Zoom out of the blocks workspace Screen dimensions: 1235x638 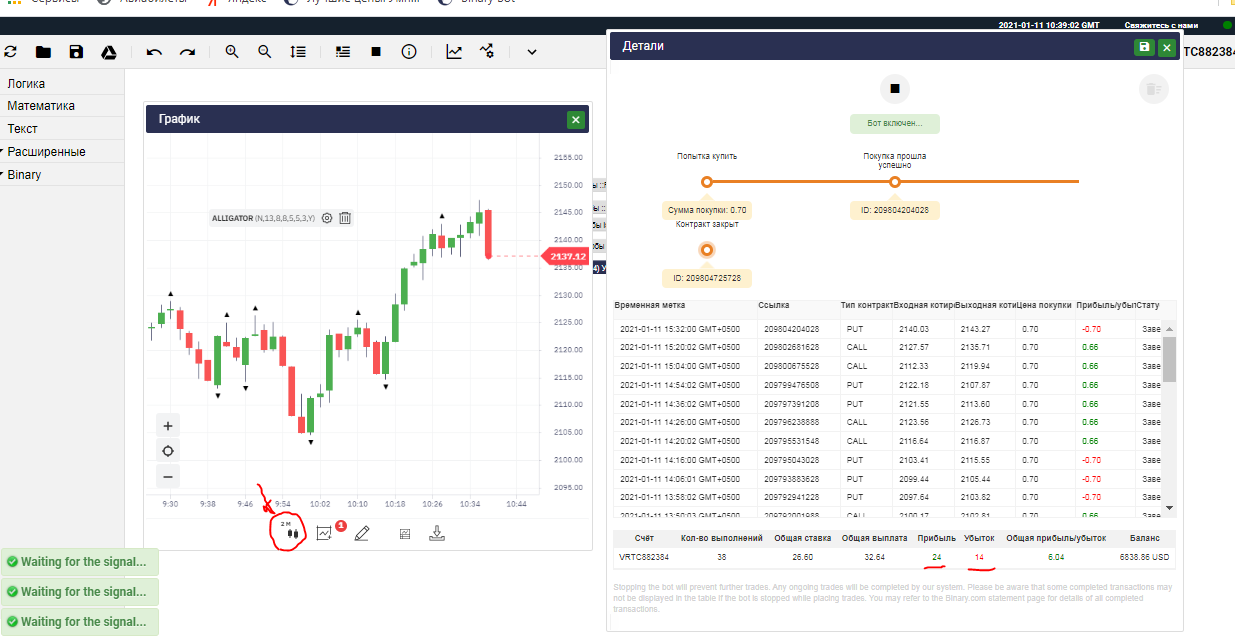[265, 52]
